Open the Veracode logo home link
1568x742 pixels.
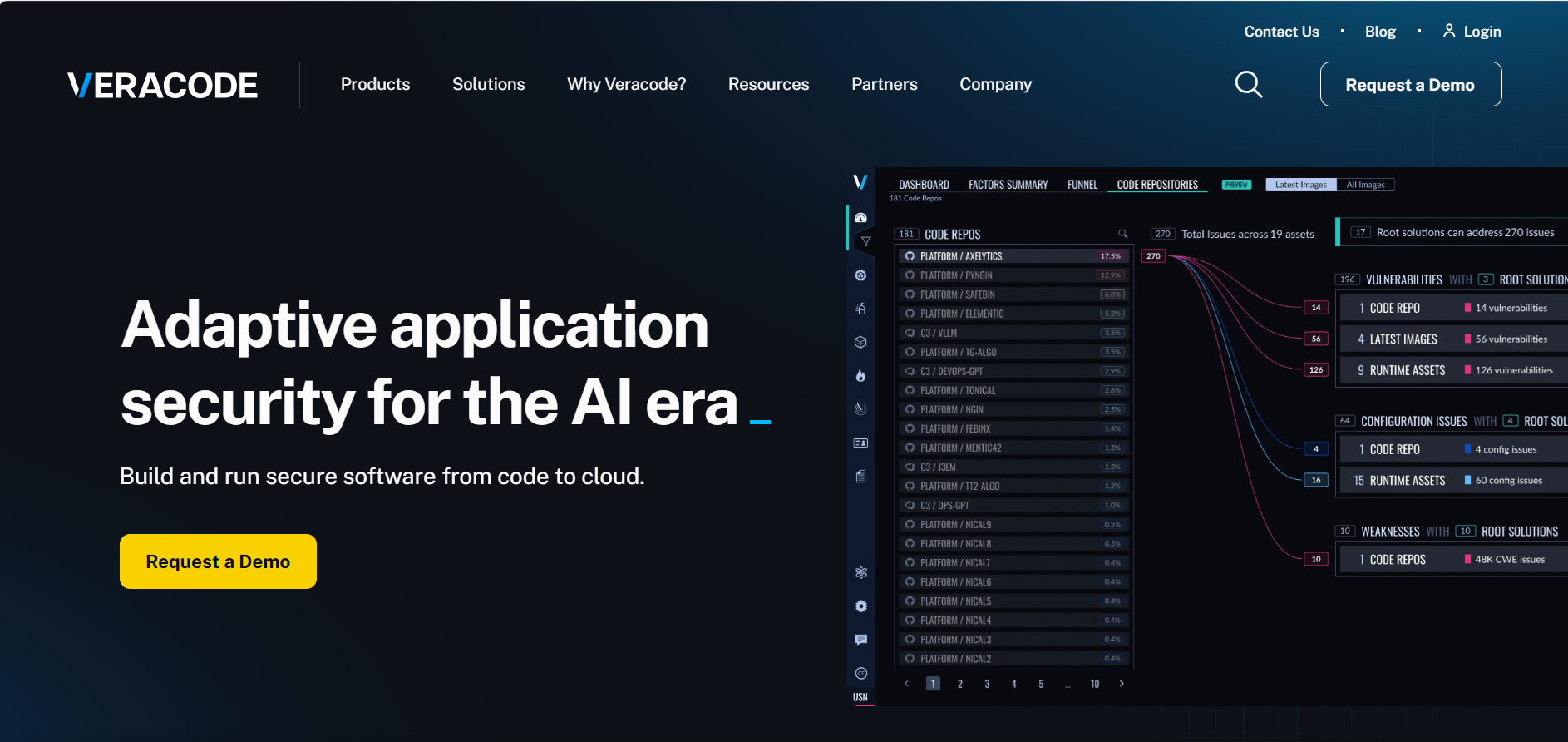click(163, 85)
